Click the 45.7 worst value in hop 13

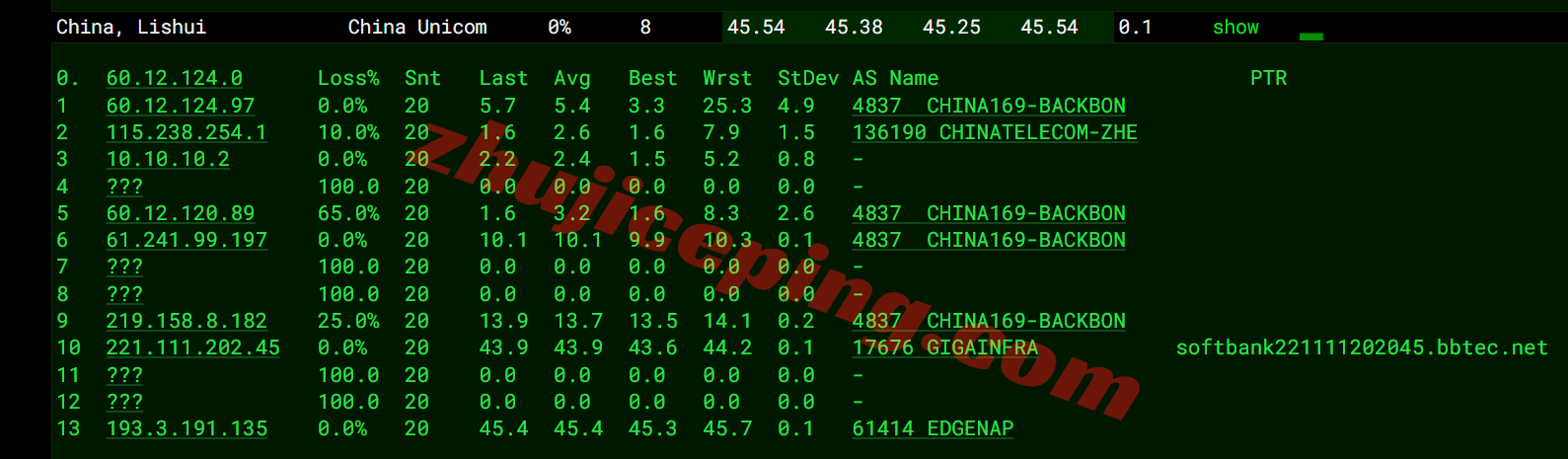click(x=727, y=428)
